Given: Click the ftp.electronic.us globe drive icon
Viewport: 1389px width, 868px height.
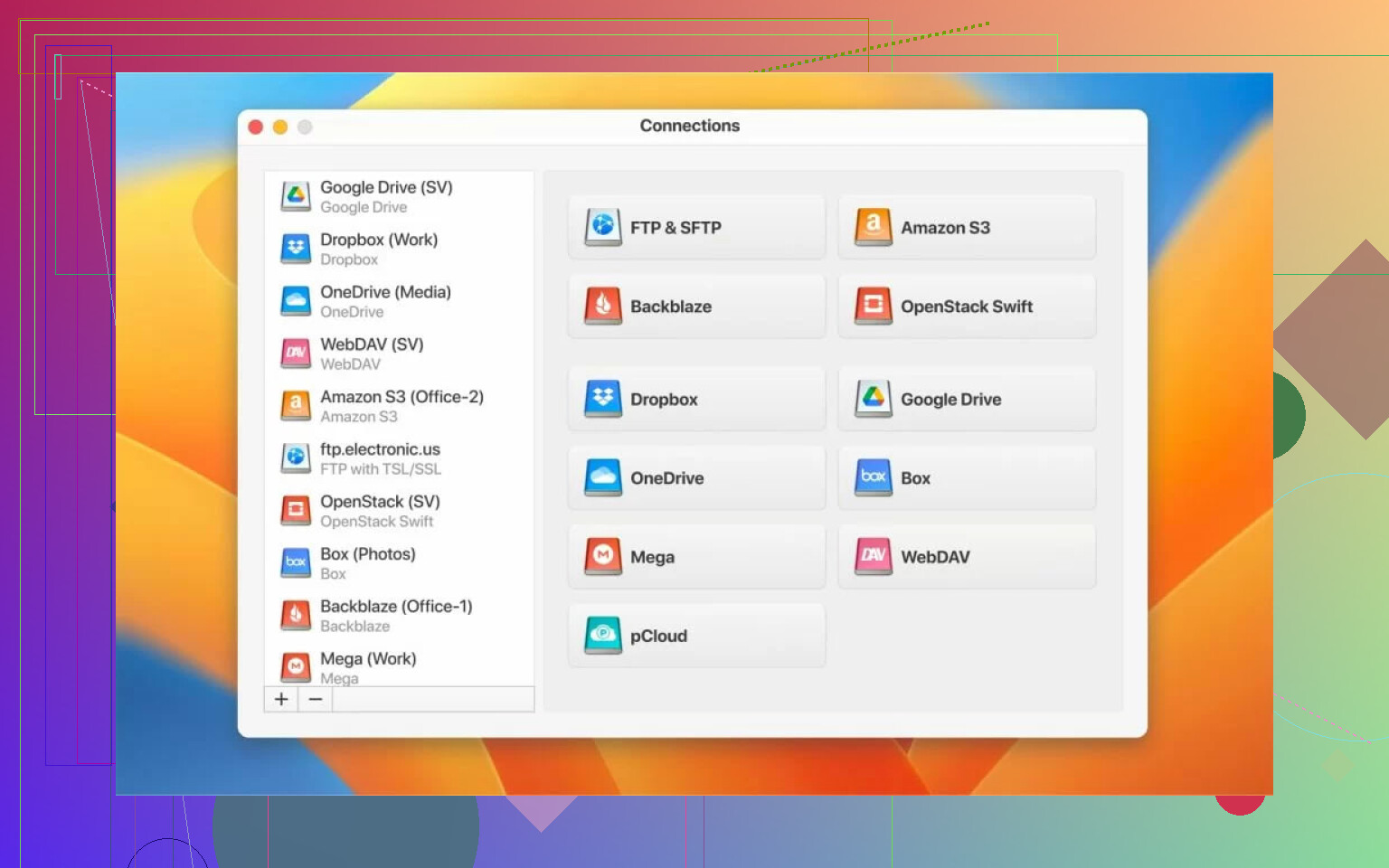Looking at the screenshot, I should click(x=296, y=458).
